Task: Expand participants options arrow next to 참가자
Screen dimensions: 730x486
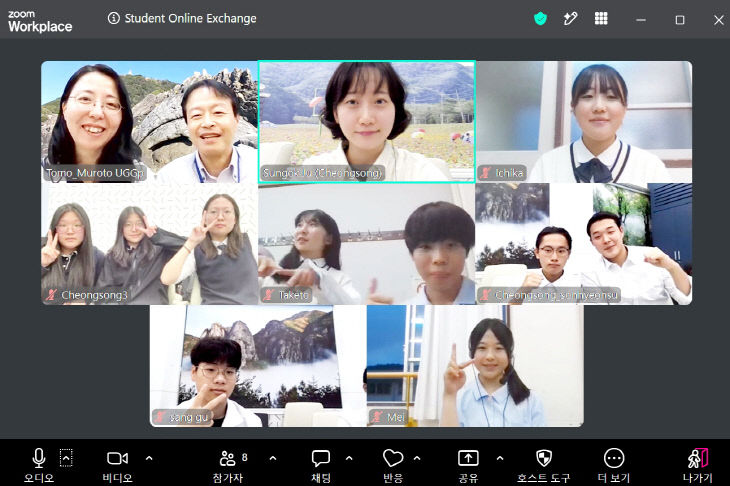Action: coord(273,458)
